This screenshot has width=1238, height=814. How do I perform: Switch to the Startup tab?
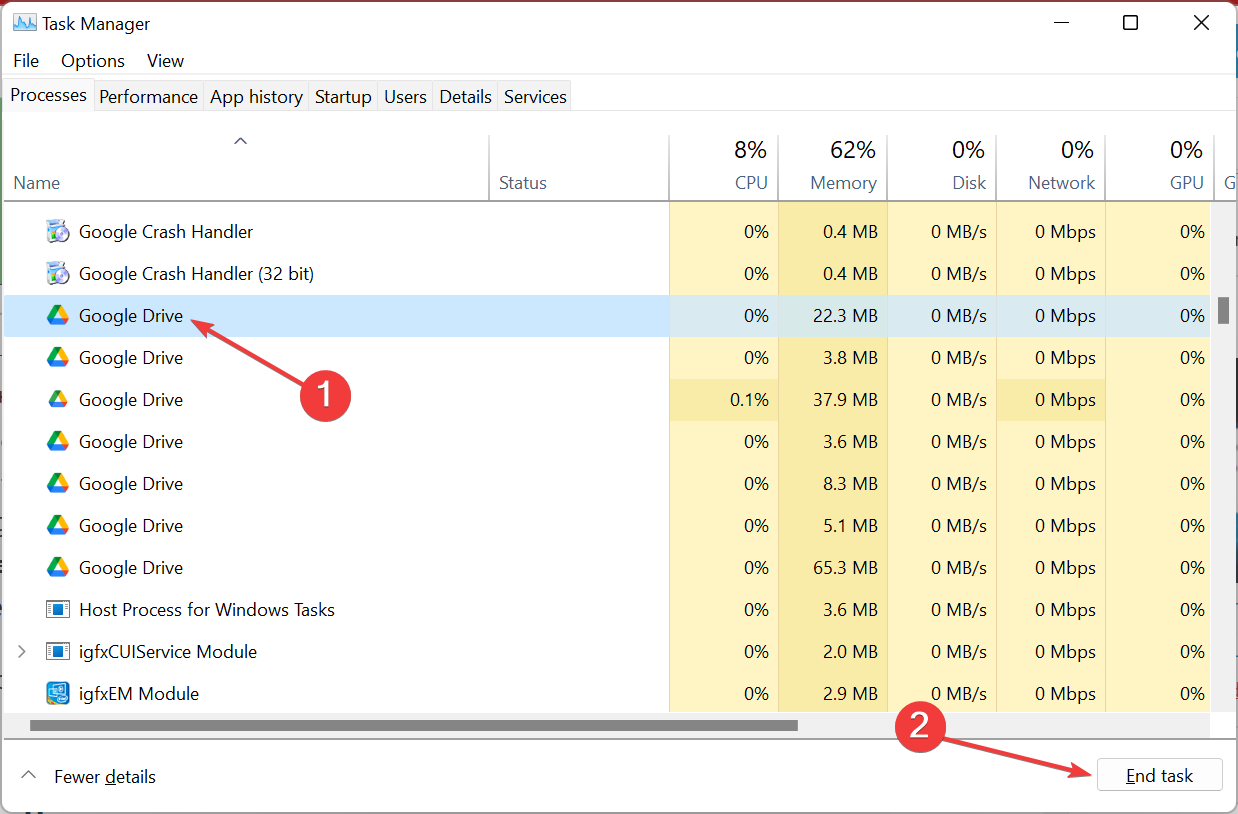[x=343, y=97]
